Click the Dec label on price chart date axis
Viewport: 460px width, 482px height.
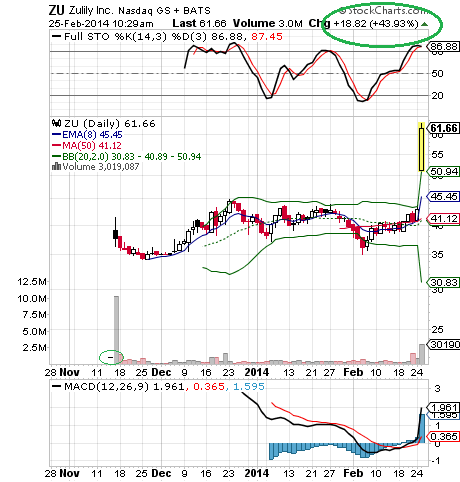[x=161, y=372]
